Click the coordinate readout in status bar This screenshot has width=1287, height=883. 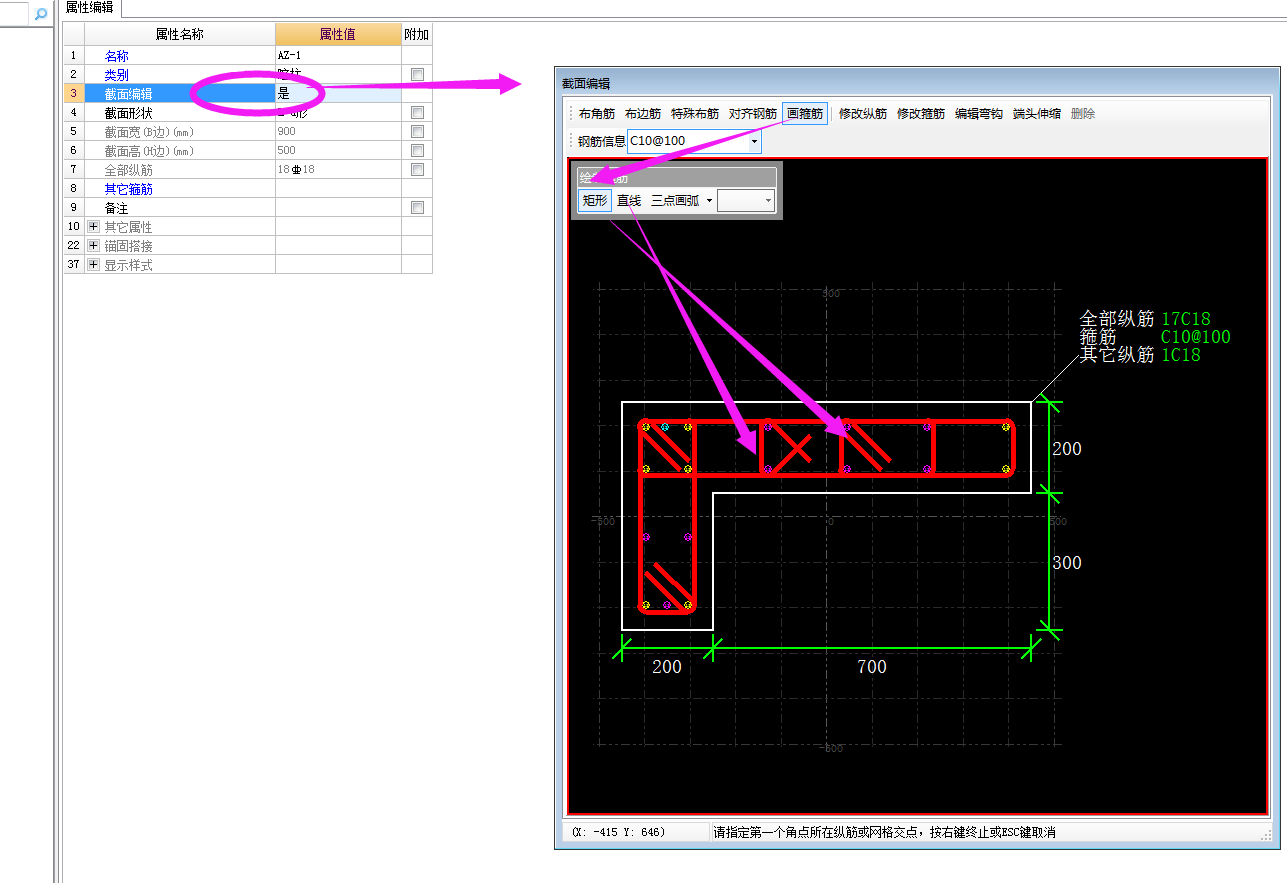click(x=619, y=832)
